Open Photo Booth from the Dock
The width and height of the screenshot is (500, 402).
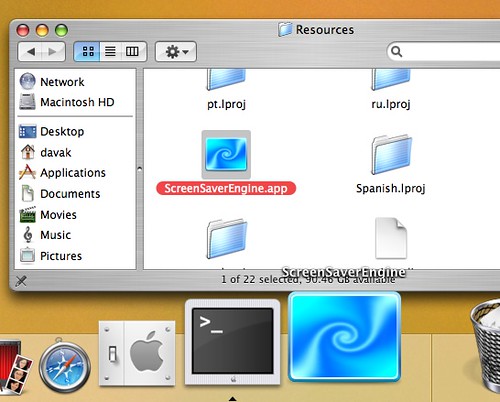[x=15, y=367]
